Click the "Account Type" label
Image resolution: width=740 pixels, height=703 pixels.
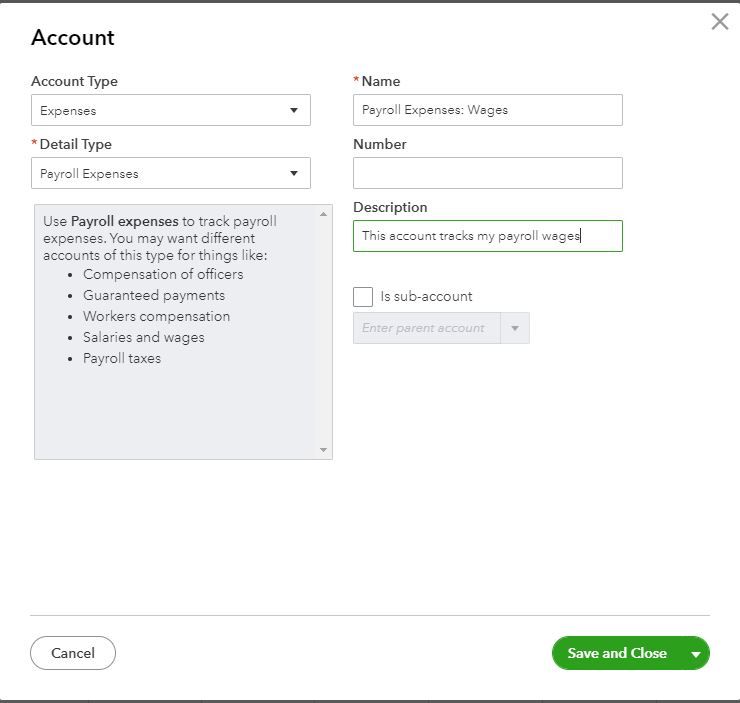coord(75,81)
